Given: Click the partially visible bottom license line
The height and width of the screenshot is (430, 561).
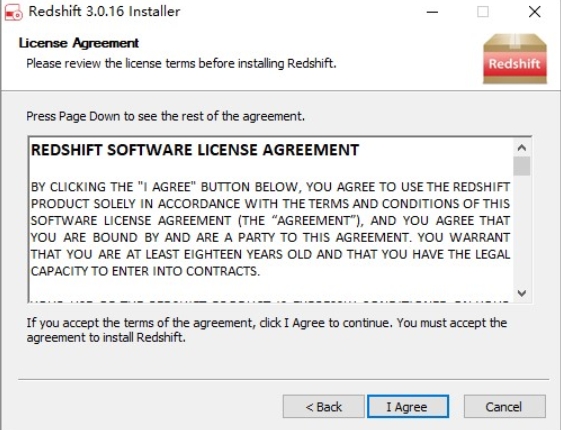Looking at the screenshot, I should (x=270, y=301).
